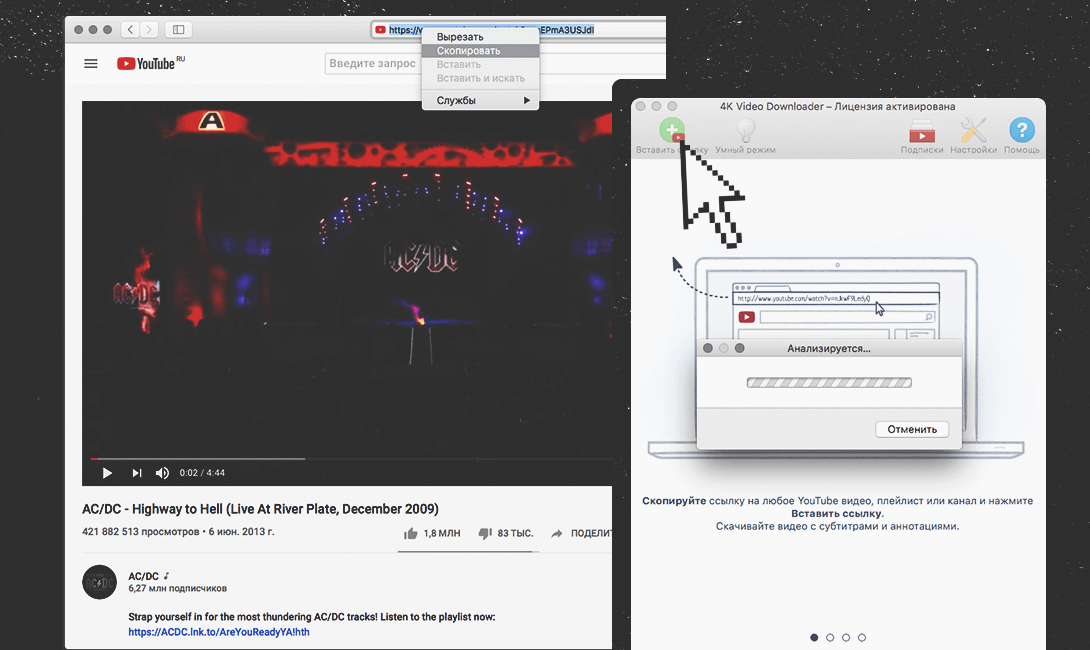Click the 6,27 млн подписчиков text
This screenshot has height=650, width=1090.
coord(177,588)
